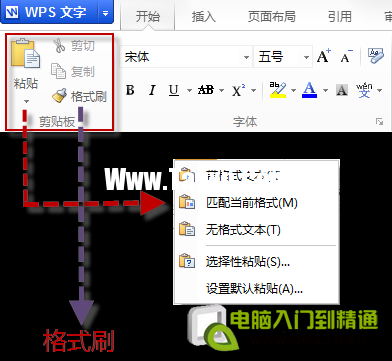Switch to the 开始 tab
392x361 pixels.
[x=148, y=16]
